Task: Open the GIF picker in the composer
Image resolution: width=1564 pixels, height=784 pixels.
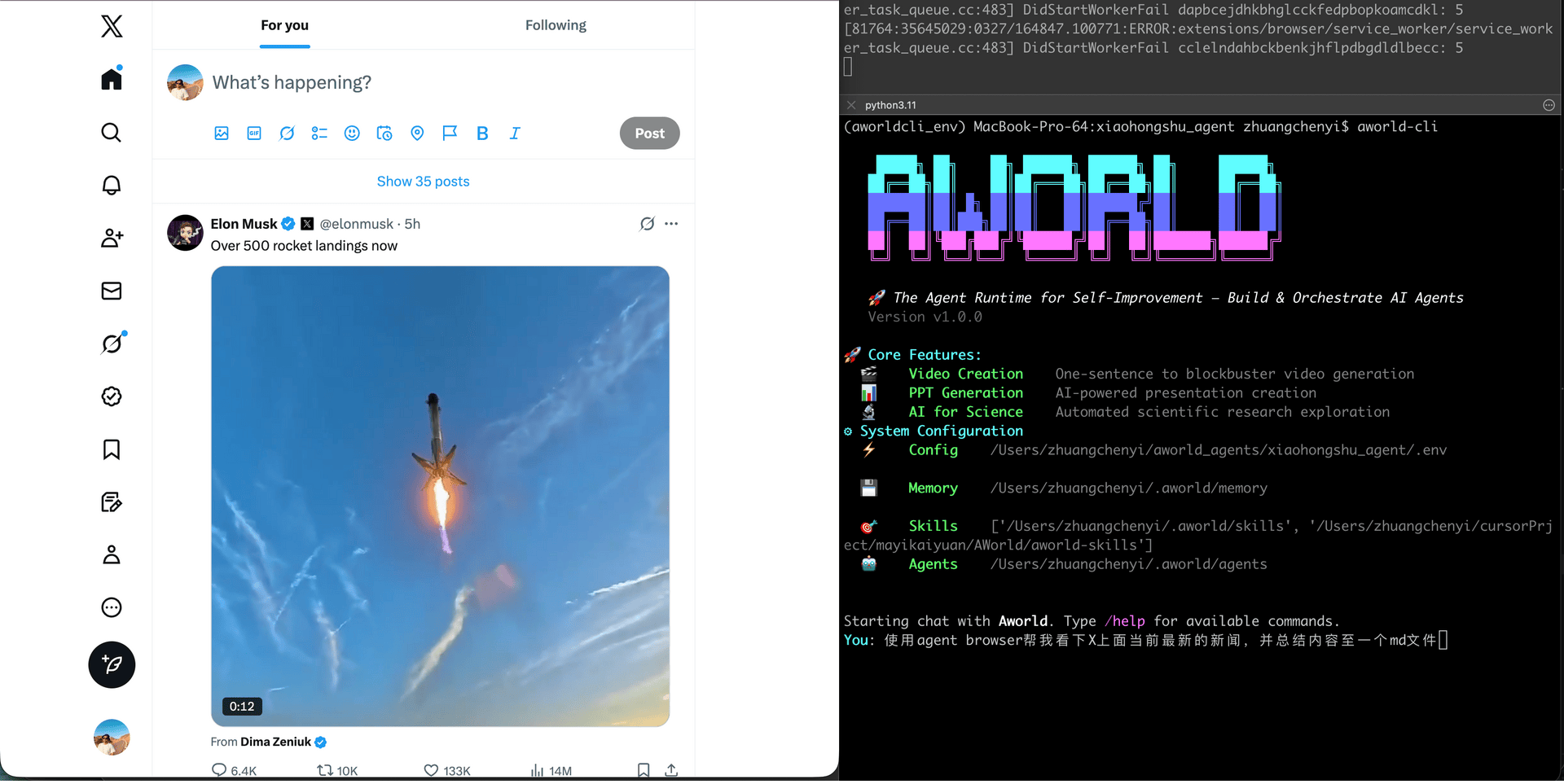Action: [x=254, y=133]
